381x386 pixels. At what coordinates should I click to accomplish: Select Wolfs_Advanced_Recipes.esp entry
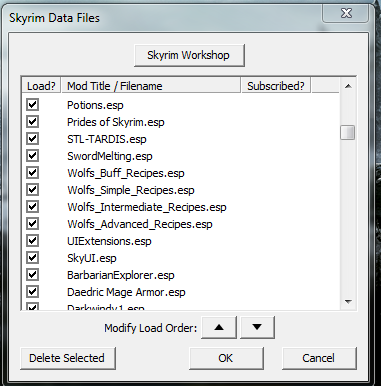coord(140,224)
